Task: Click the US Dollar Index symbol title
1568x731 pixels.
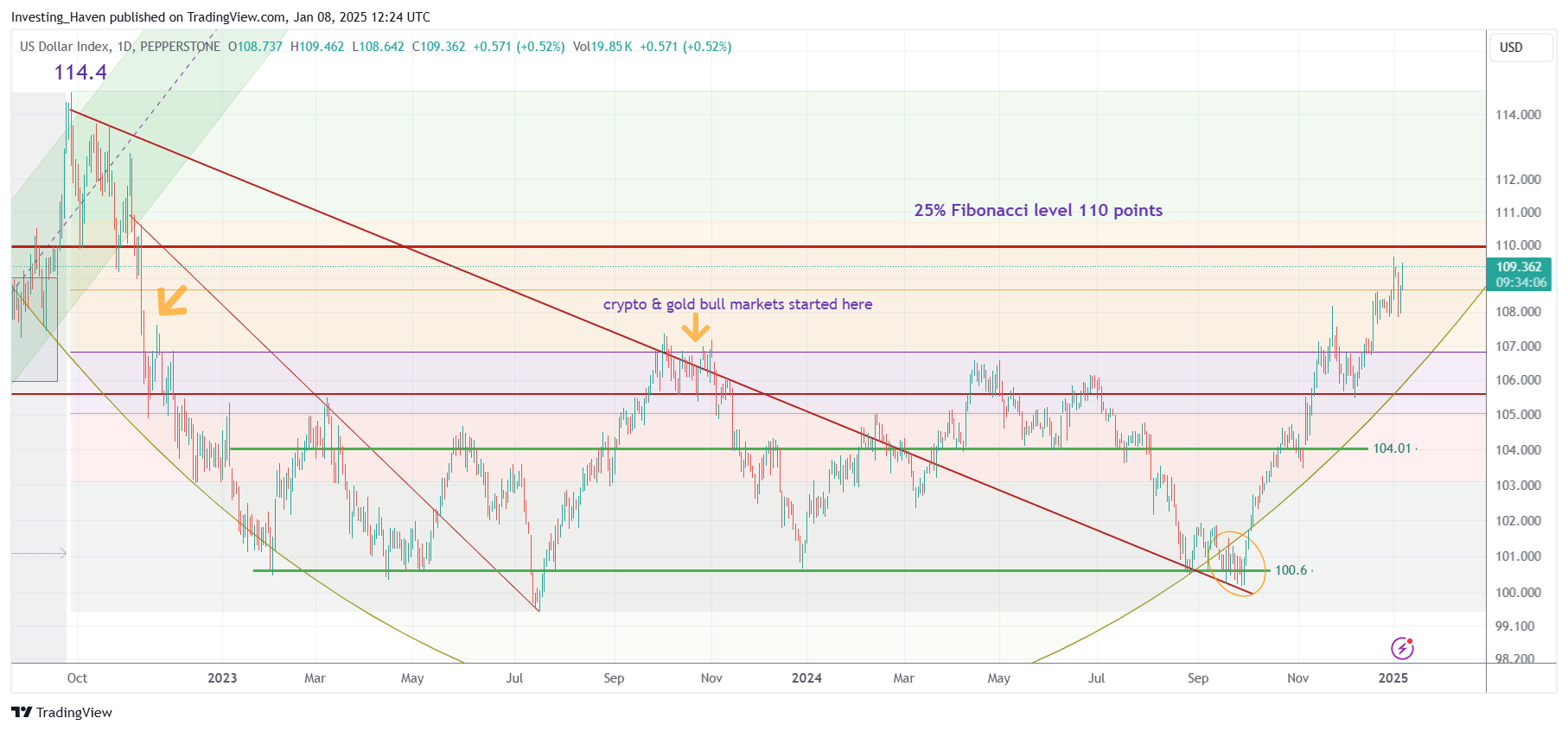Action: [65, 47]
